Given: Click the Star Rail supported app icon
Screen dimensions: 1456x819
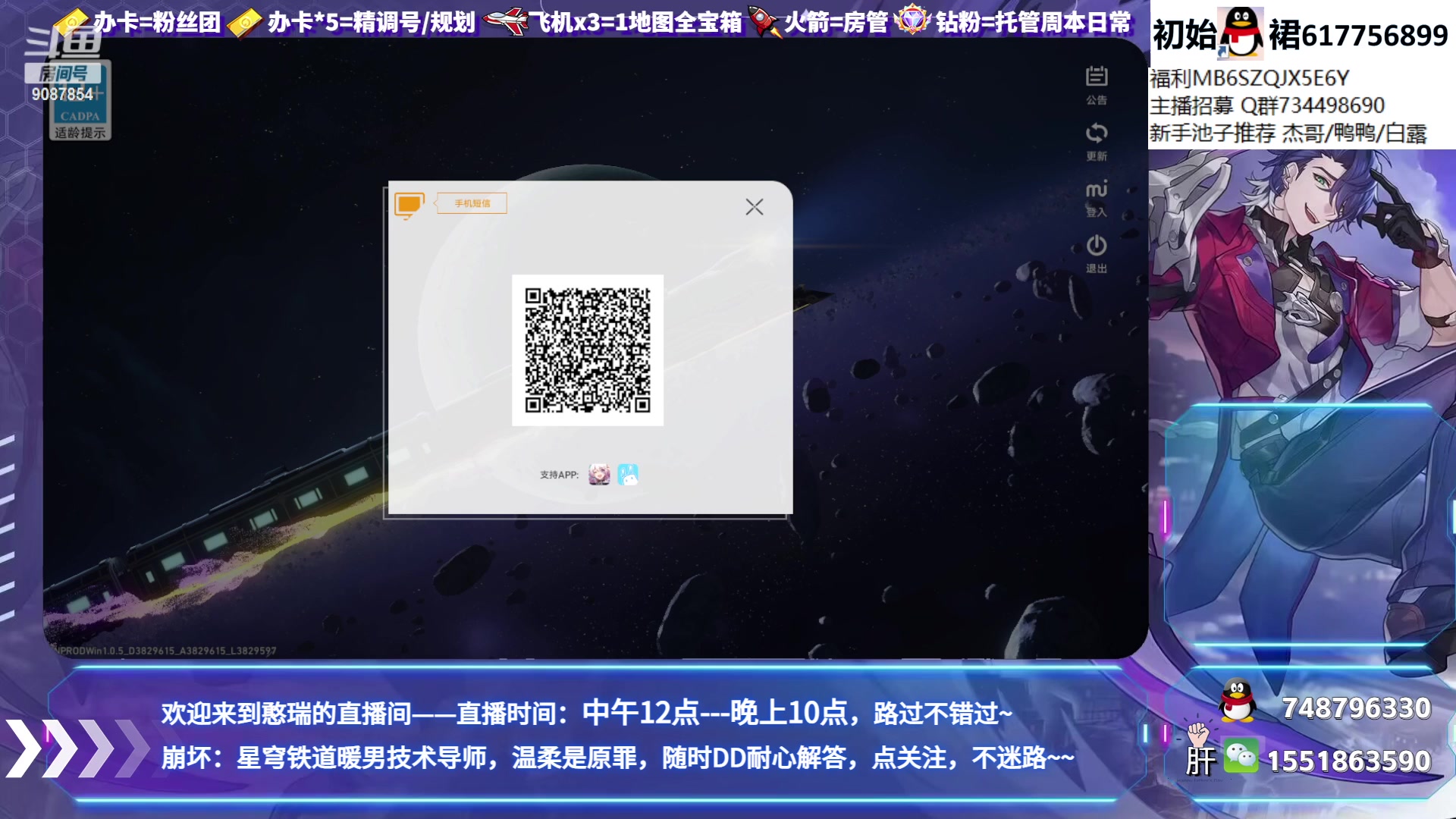Looking at the screenshot, I should (599, 475).
